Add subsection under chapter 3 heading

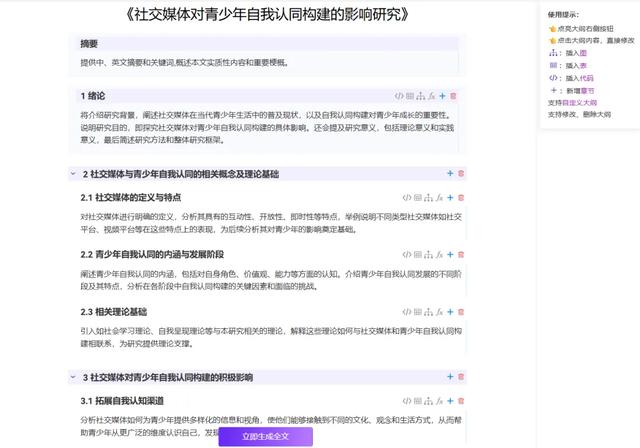coord(450,377)
